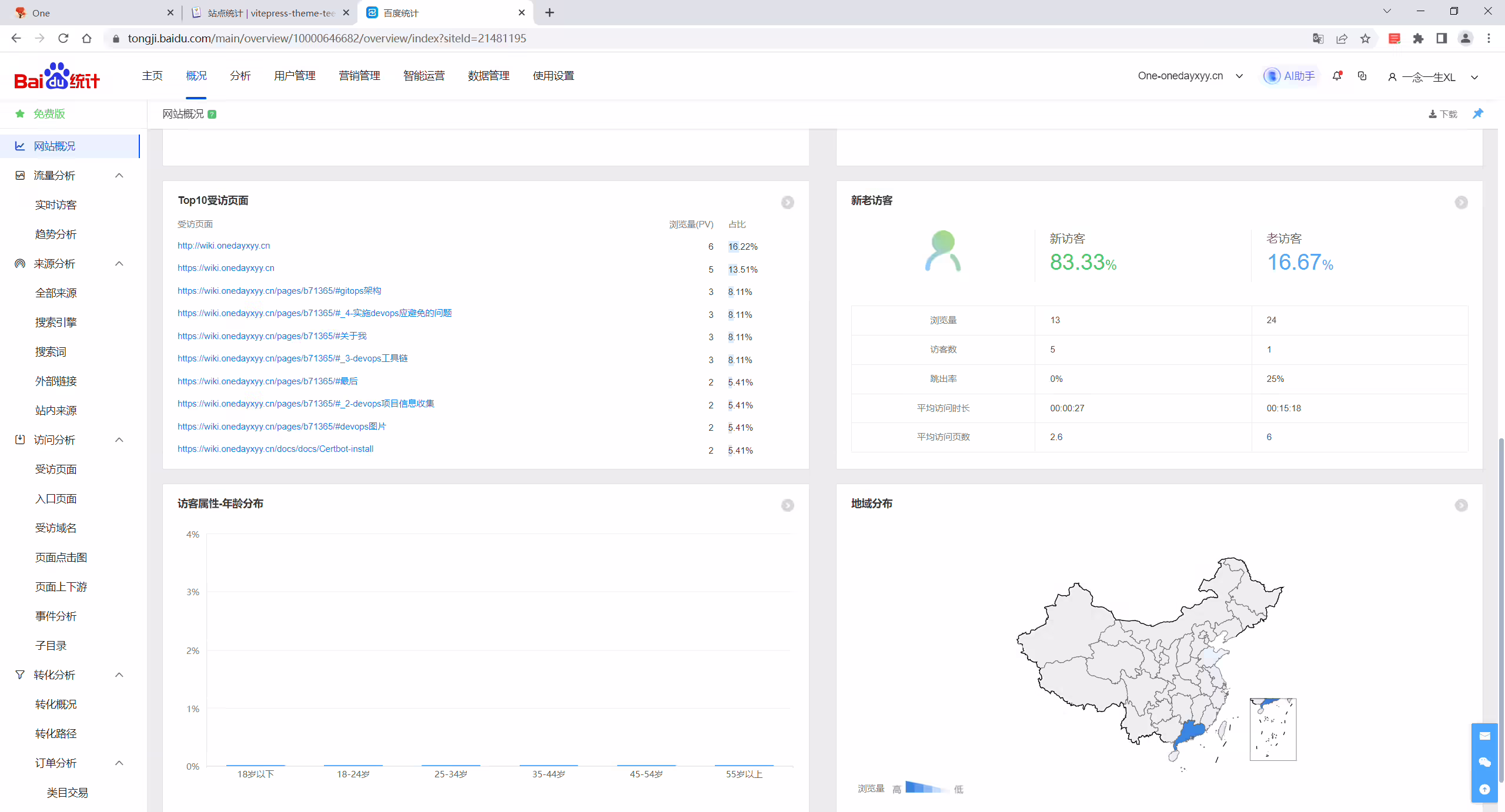1505x812 pixels.
Task: Click the 免费版 plan label
Action: (x=49, y=114)
